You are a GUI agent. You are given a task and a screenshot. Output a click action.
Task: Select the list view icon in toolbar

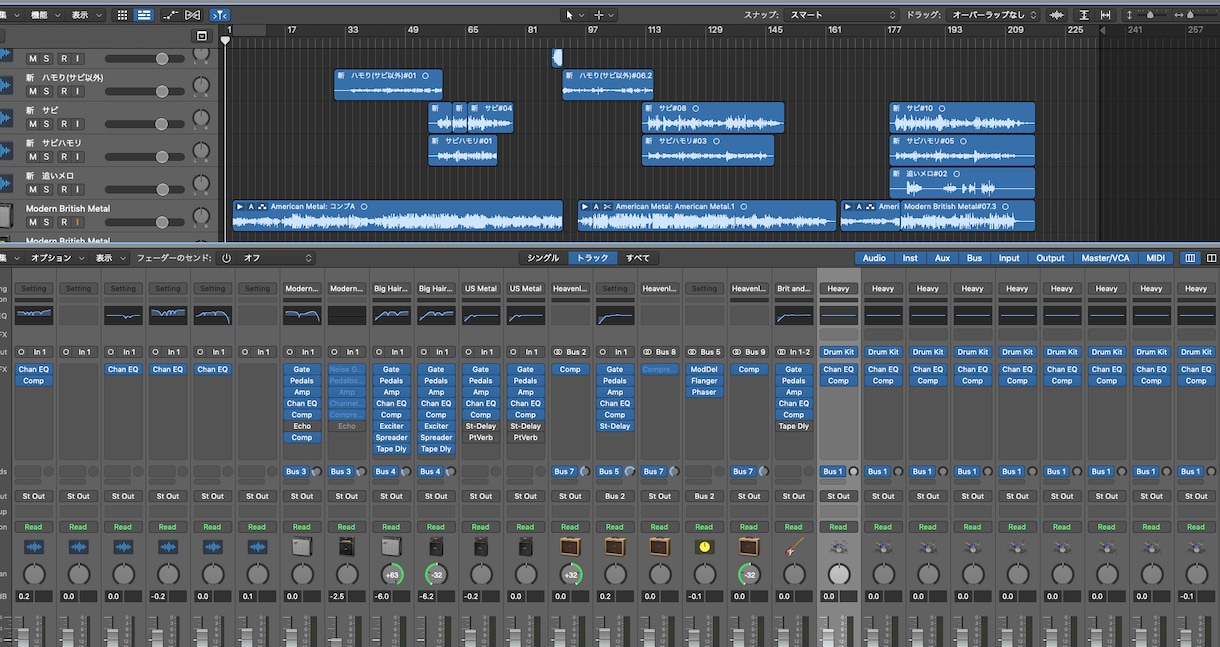pos(144,15)
